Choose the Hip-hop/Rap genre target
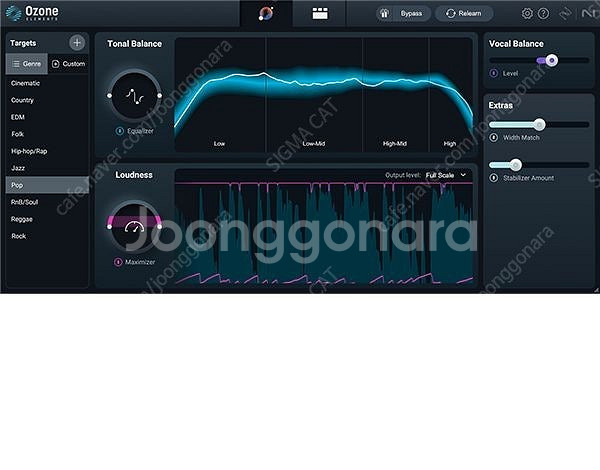The width and height of the screenshot is (600, 470). (47, 151)
